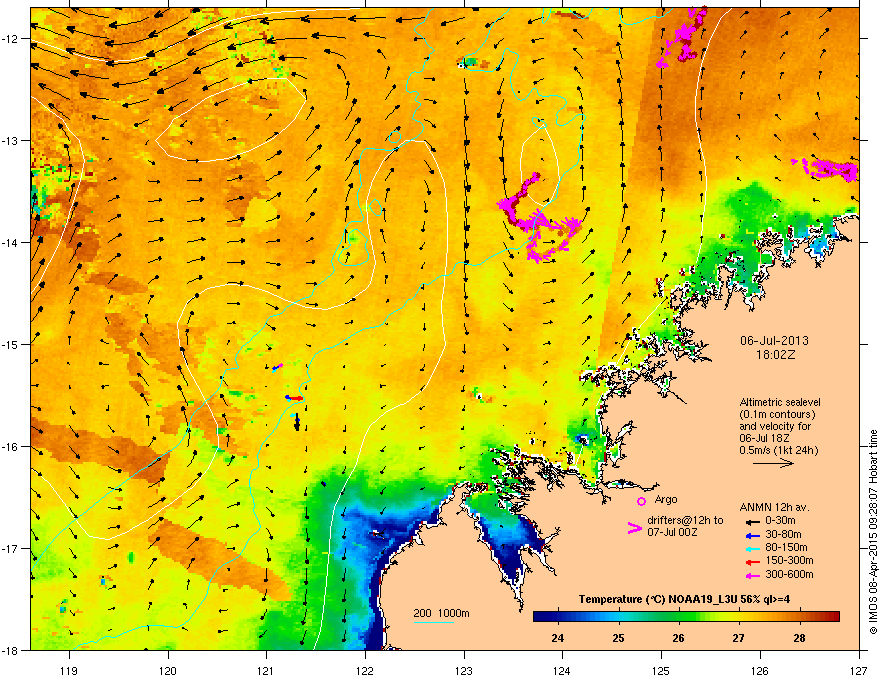Click the 0.5m/s velocity scale arrow

pos(773,463)
